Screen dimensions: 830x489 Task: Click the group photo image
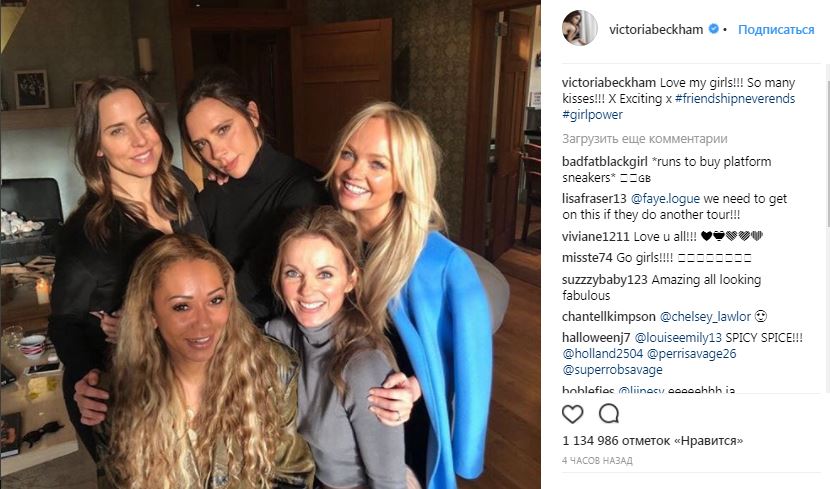click(x=270, y=244)
